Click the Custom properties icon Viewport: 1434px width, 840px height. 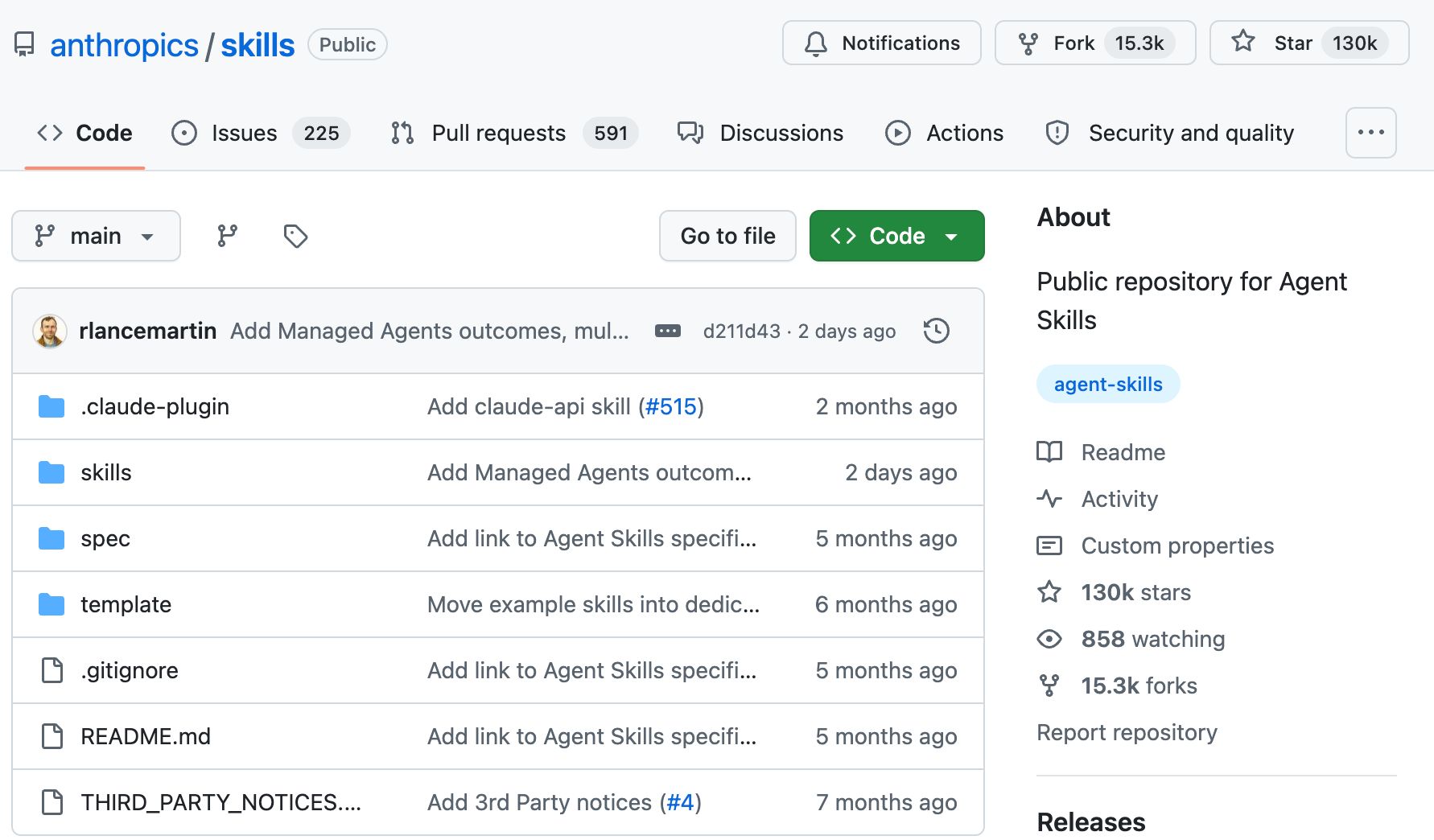(1049, 546)
